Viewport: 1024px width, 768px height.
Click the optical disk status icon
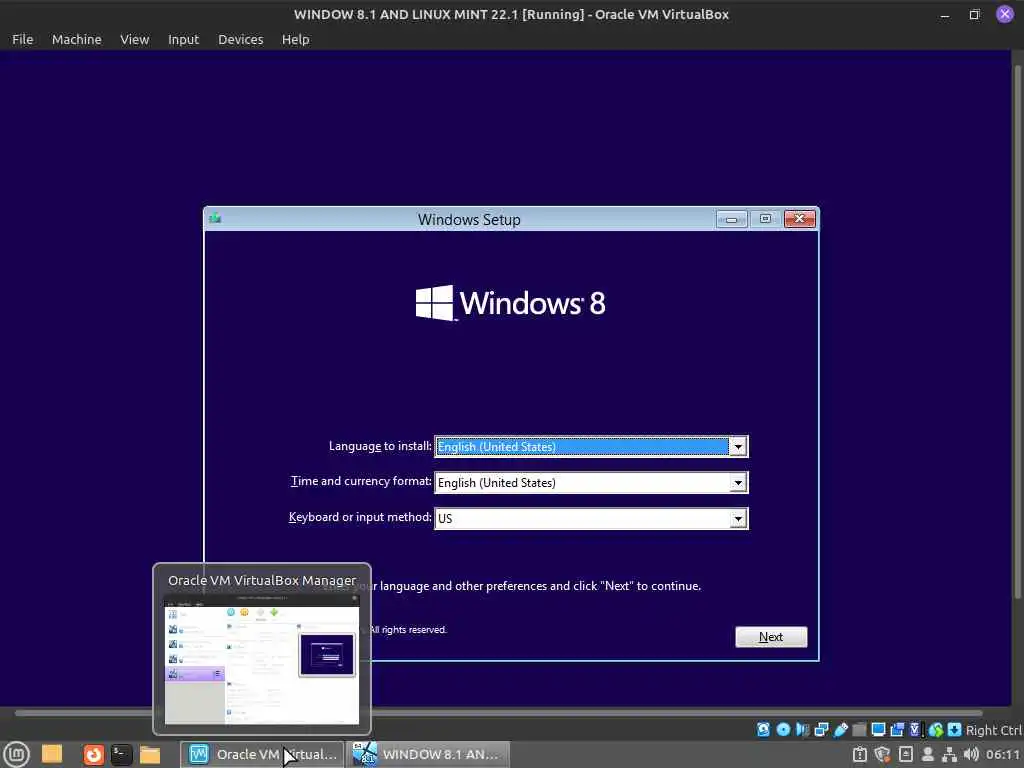click(783, 729)
